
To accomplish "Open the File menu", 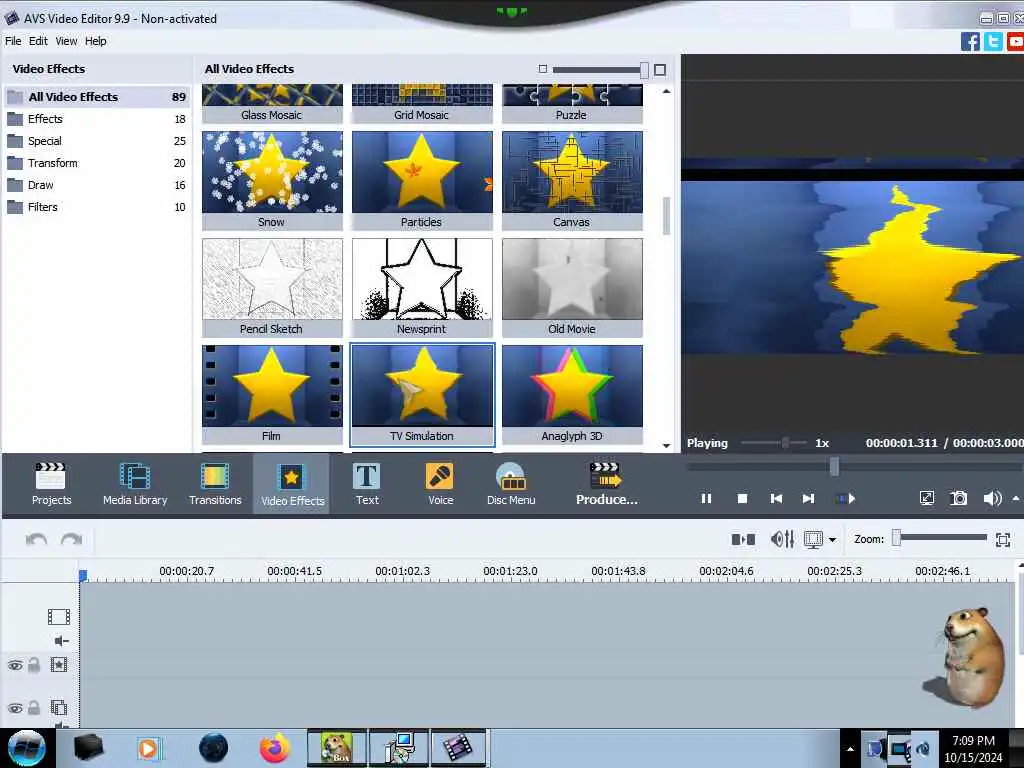I will (13, 40).
